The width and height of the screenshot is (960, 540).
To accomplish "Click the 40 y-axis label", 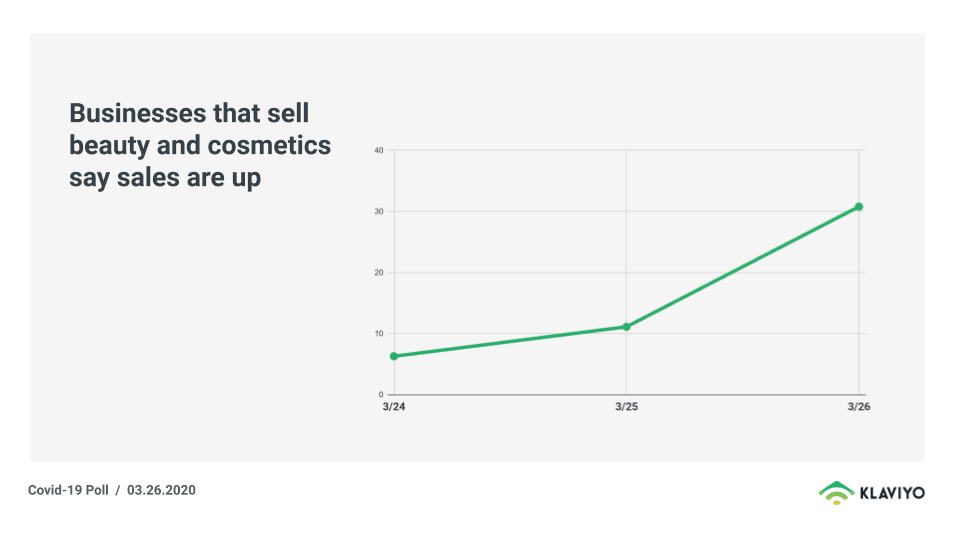I will pos(379,151).
